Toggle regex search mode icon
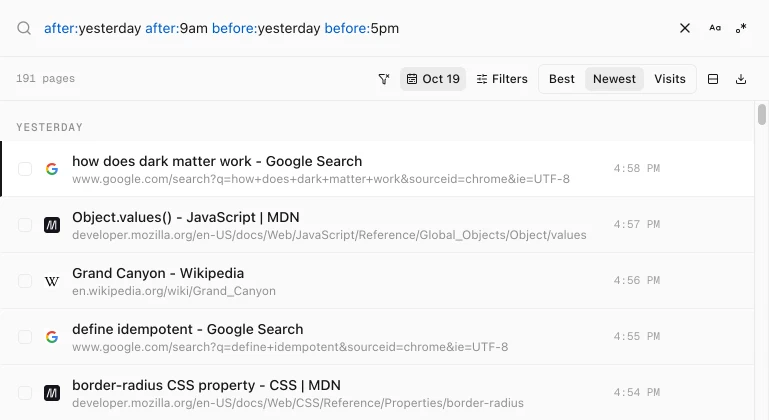The width and height of the screenshot is (769, 420). pyautogui.click(x=741, y=28)
